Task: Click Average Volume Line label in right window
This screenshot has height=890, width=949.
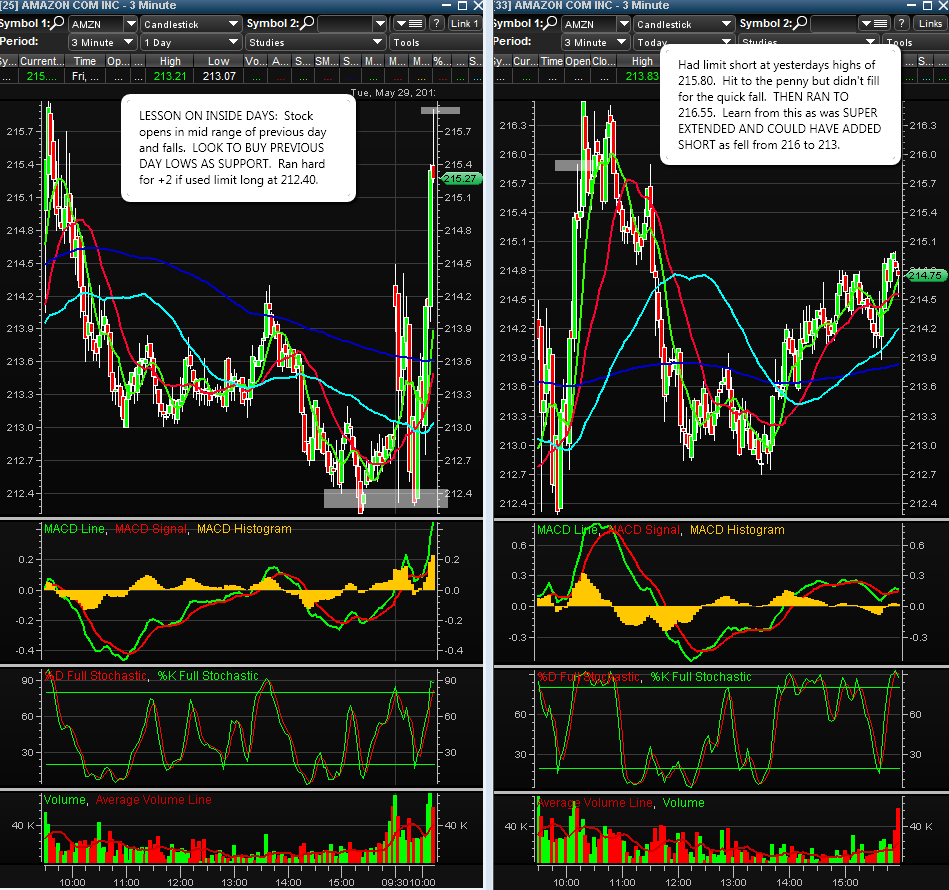Action: [596, 803]
